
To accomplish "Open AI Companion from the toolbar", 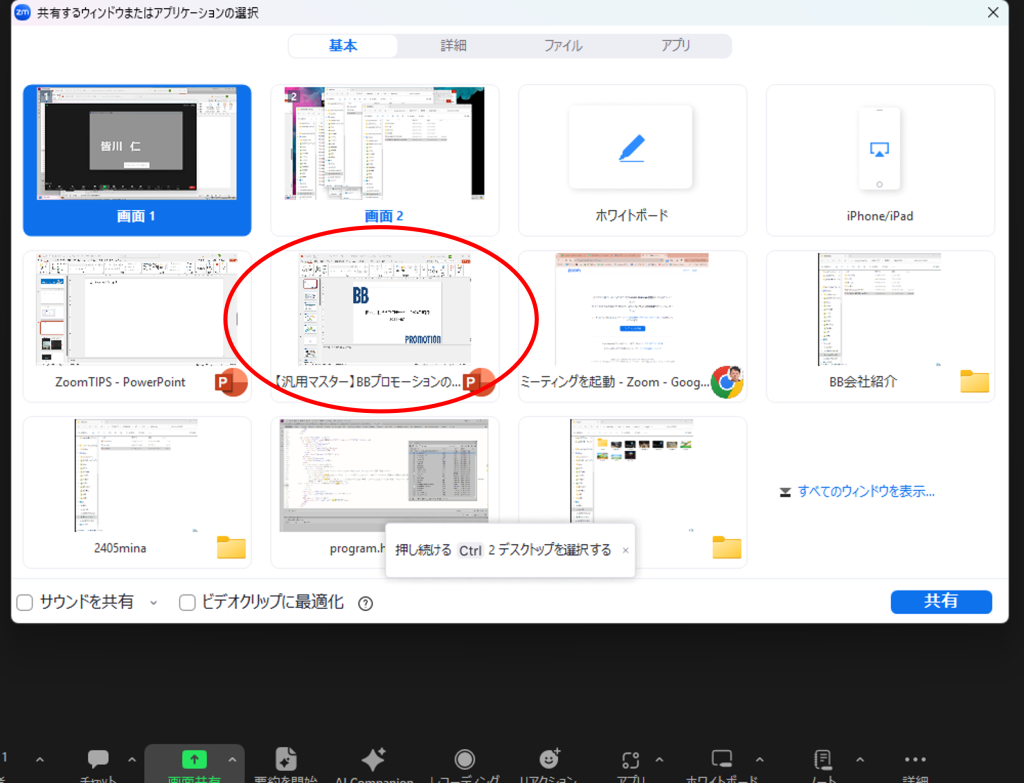I will pos(373,760).
